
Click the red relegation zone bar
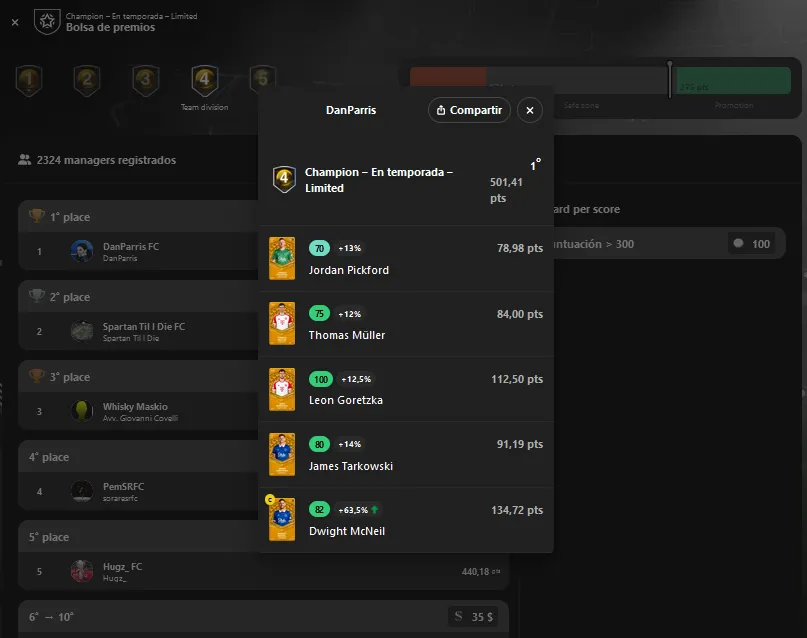point(448,77)
